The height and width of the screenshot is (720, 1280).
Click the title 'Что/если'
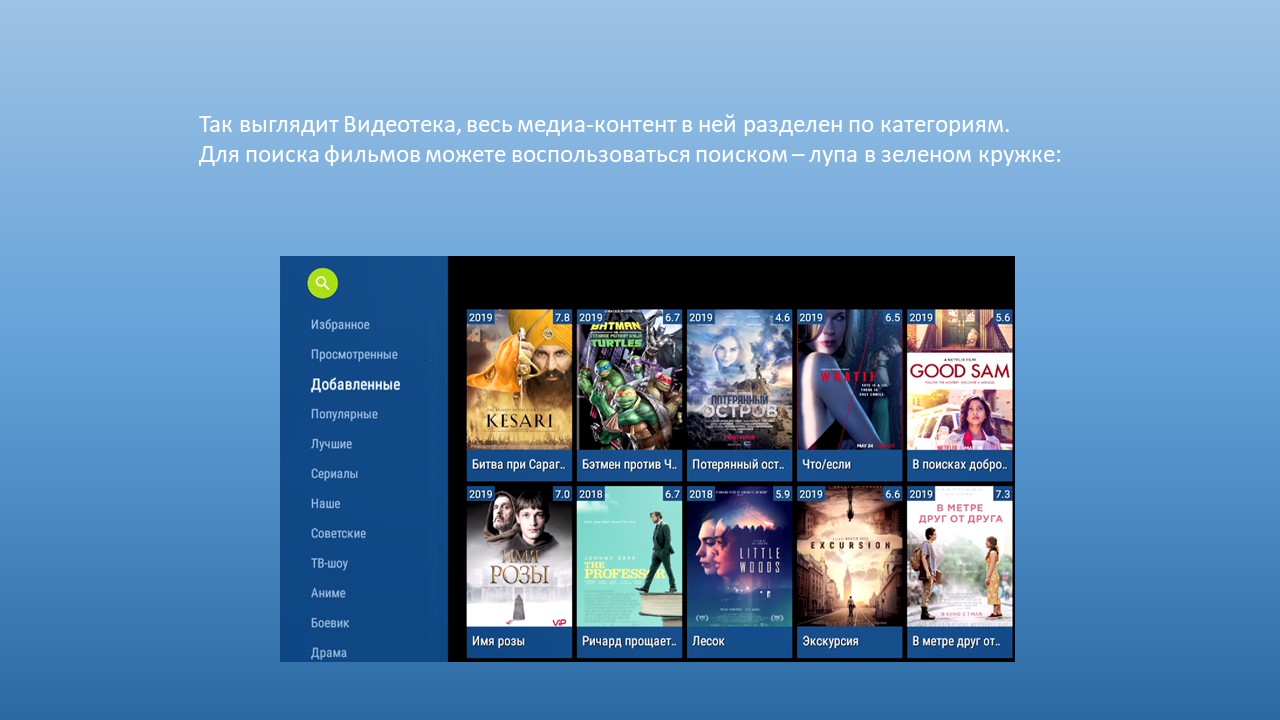click(826, 465)
